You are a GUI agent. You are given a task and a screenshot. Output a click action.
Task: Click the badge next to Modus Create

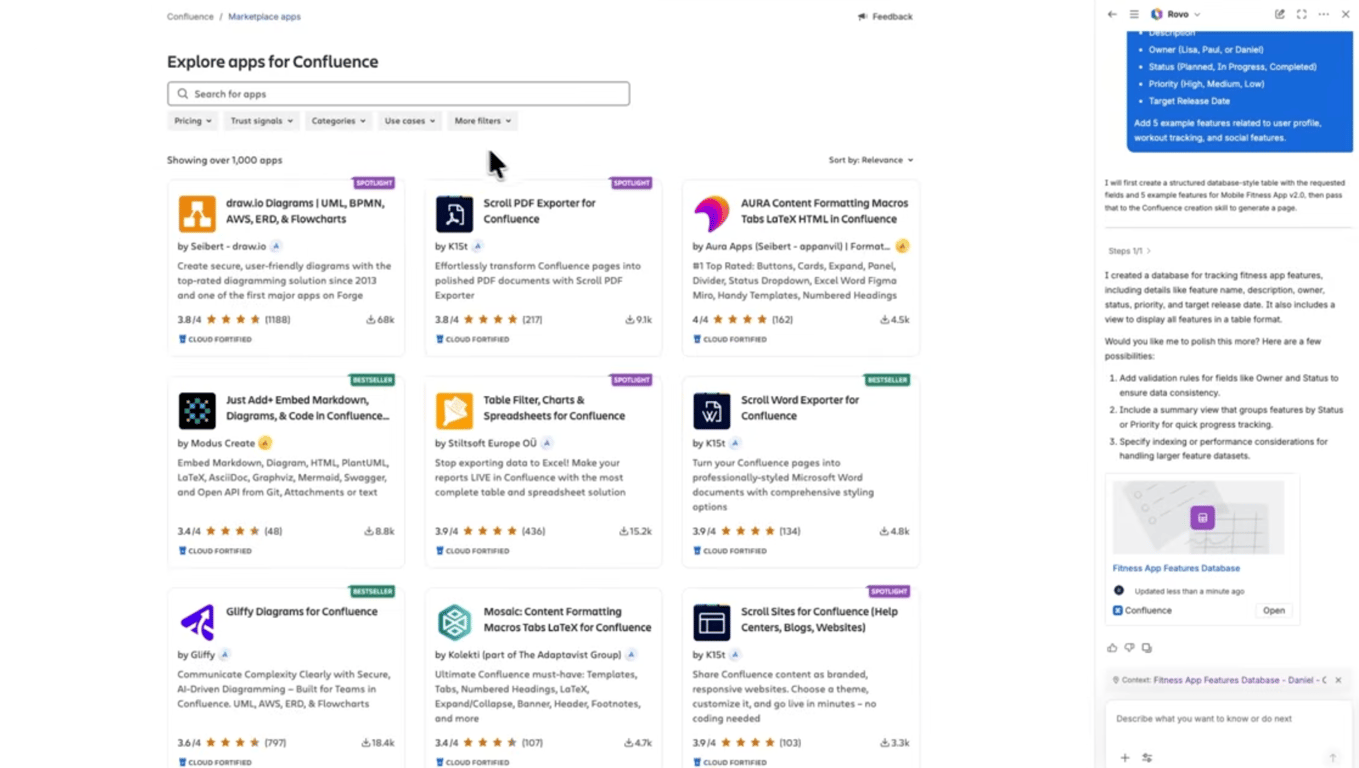(x=265, y=443)
